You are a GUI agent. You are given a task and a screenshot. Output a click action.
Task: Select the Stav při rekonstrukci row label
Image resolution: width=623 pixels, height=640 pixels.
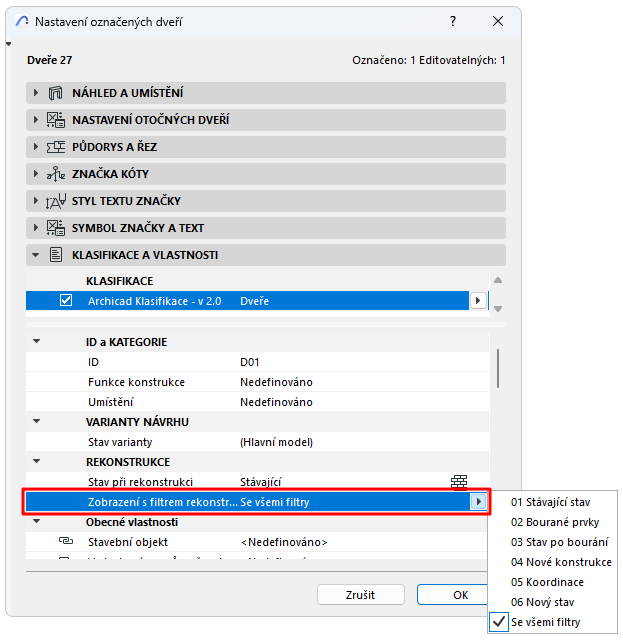[x=140, y=482]
